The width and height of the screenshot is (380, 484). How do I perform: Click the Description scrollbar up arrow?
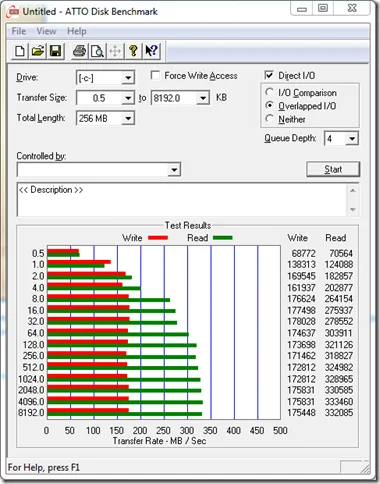pyautogui.click(x=353, y=190)
